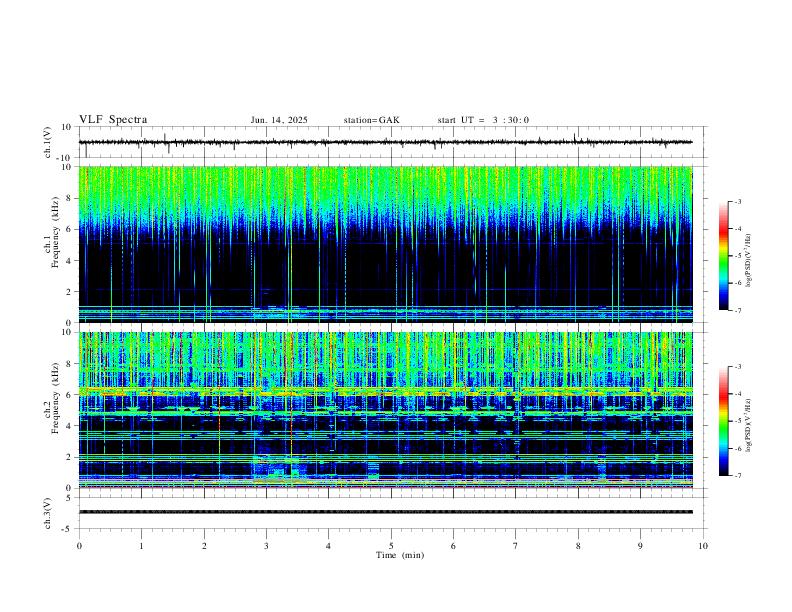
Task: Click time axis tick label '7'
Action: click(516, 546)
